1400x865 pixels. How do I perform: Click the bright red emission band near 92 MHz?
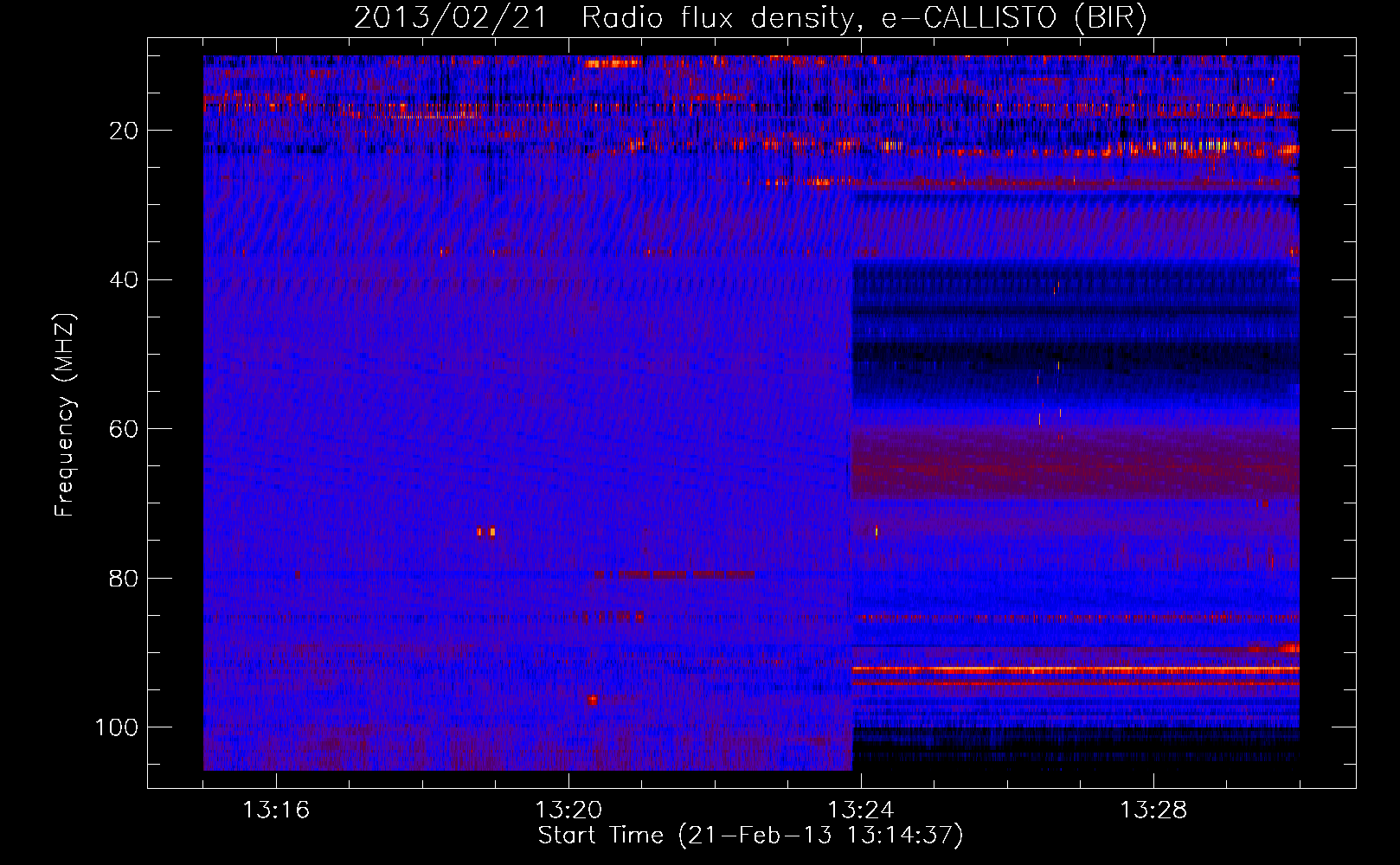pyautogui.click(x=1076, y=670)
